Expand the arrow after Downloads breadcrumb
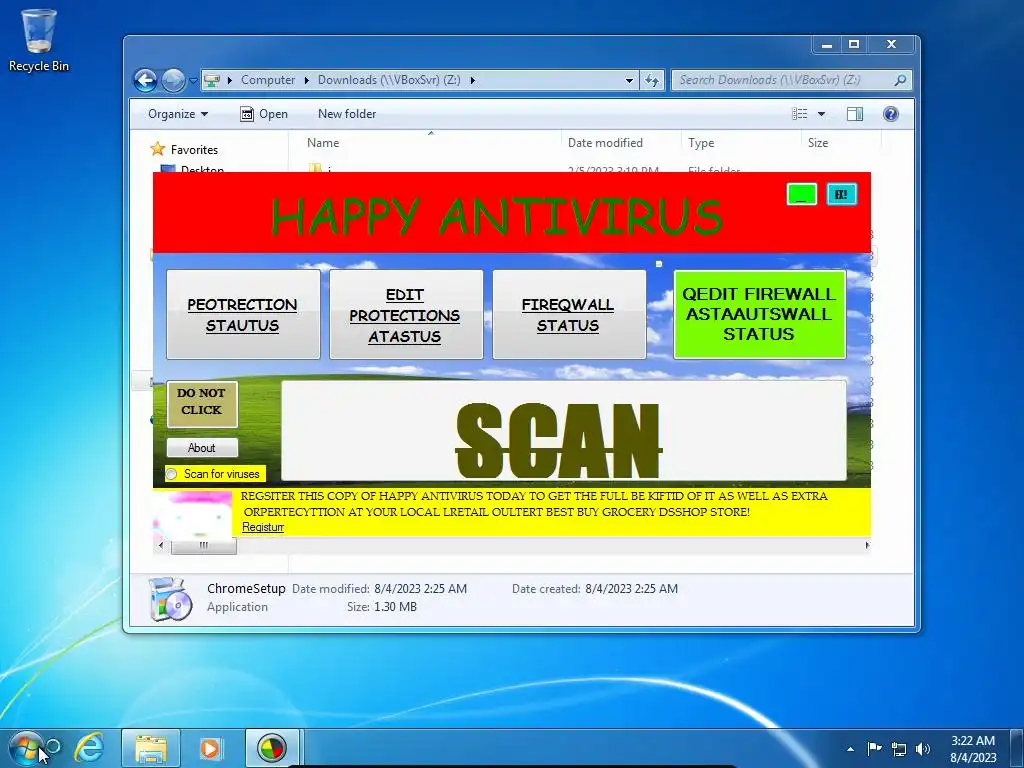Screen dimensions: 1024x768 472,80
